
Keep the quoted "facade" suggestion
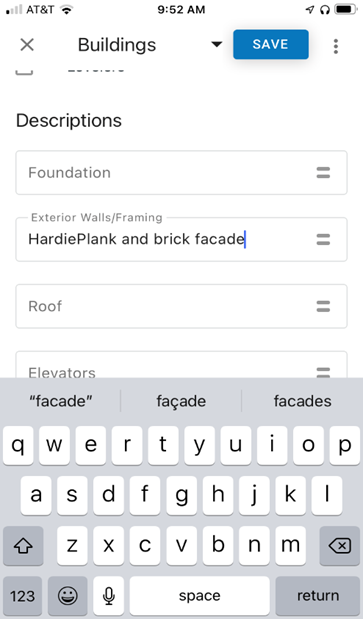[x=61, y=401]
